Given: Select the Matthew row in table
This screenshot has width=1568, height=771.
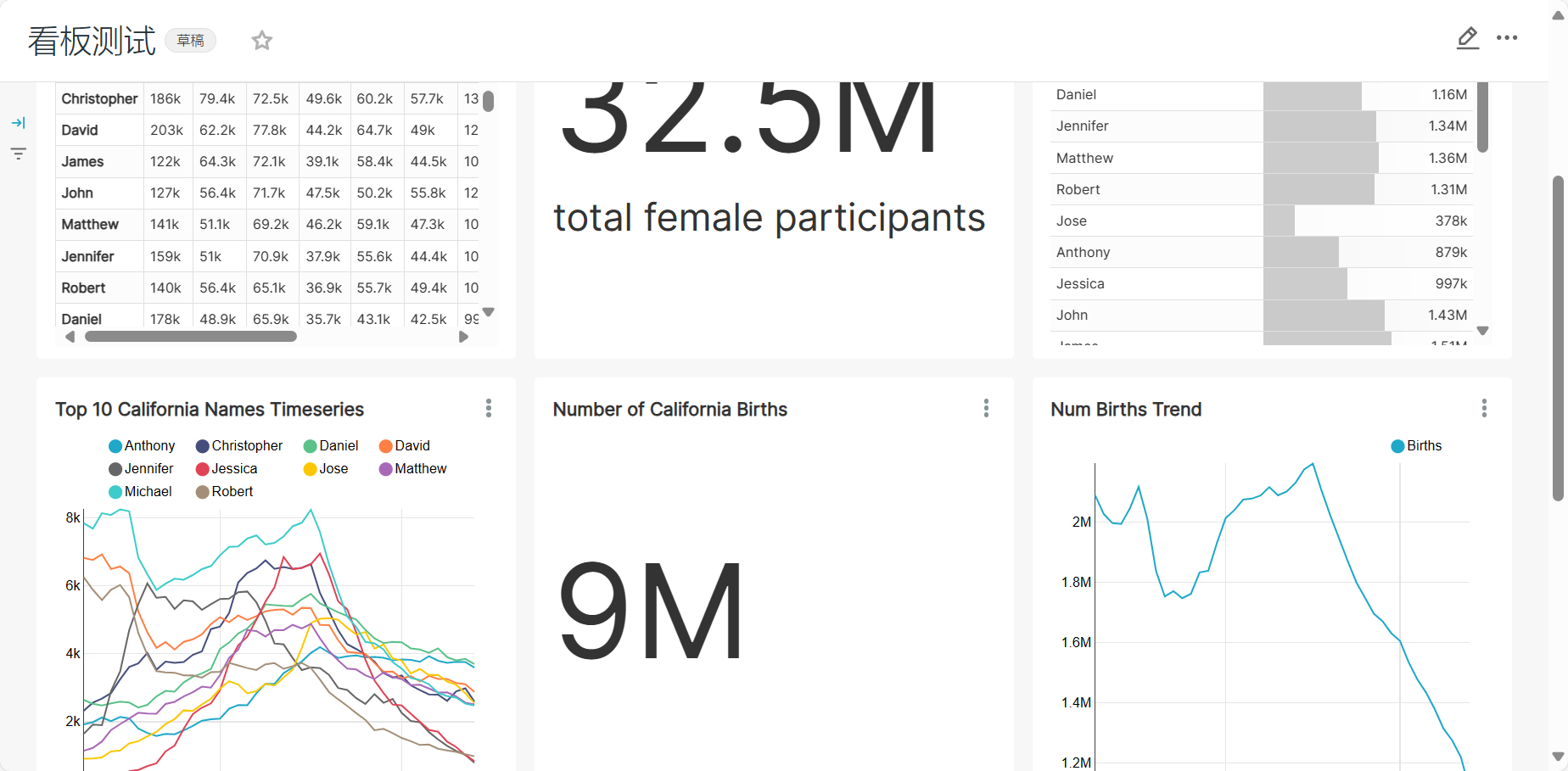Looking at the screenshot, I should (x=99, y=224).
